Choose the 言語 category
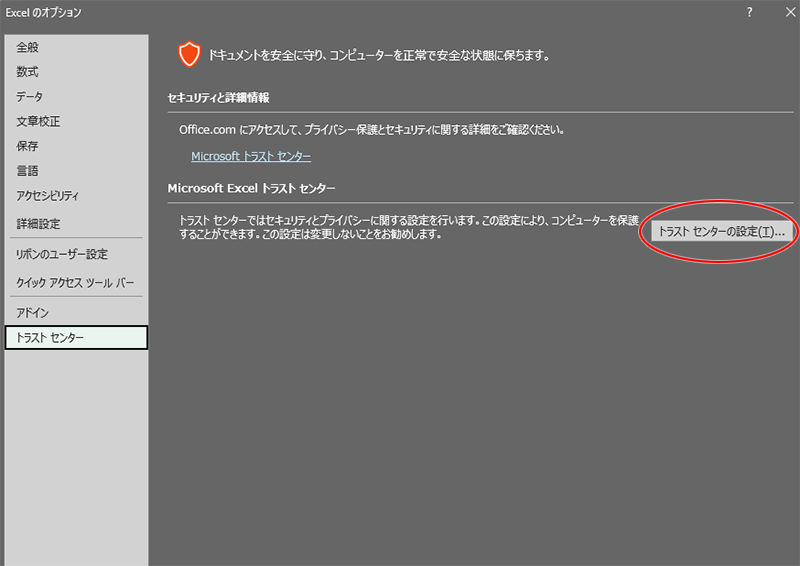The image size is (800, 566). tap(28, 171)
